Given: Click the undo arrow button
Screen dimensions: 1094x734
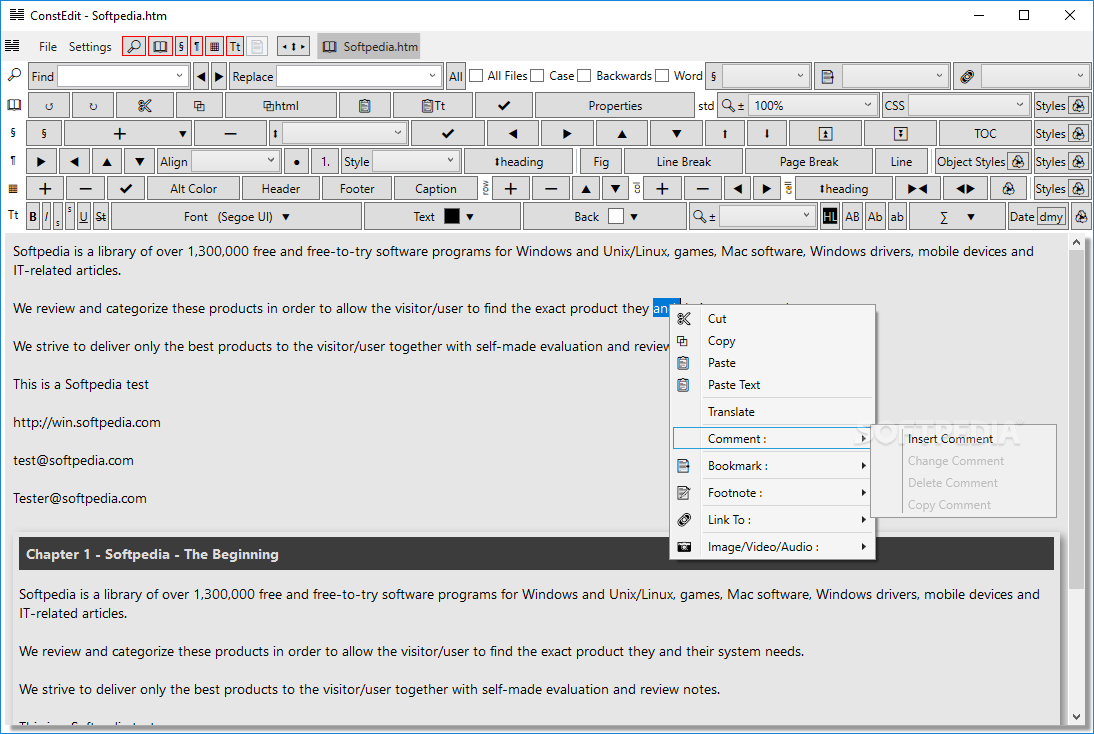Looking at the screenshot, I should [x=49, y=105].
